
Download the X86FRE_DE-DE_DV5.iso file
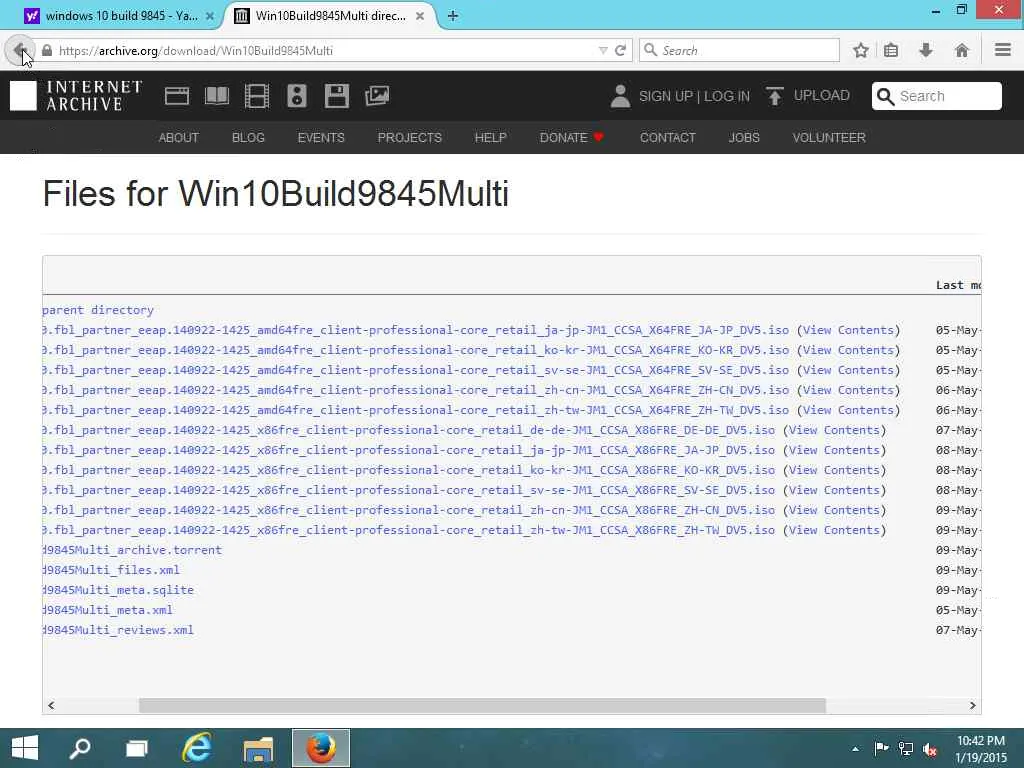(409, 430)
